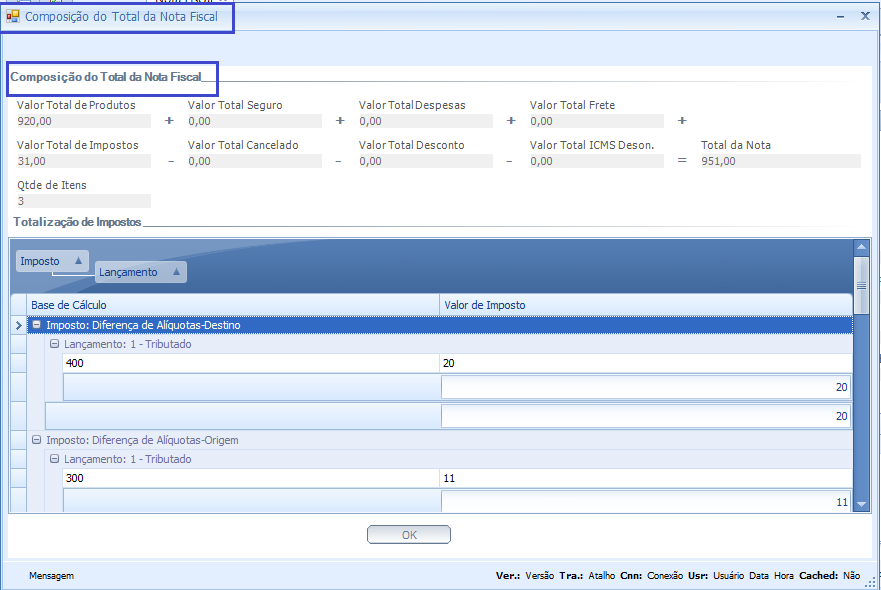Click the Valor Total de Produtos field
The height and width of the screenshot is (590, 881).
click(83, 121)
